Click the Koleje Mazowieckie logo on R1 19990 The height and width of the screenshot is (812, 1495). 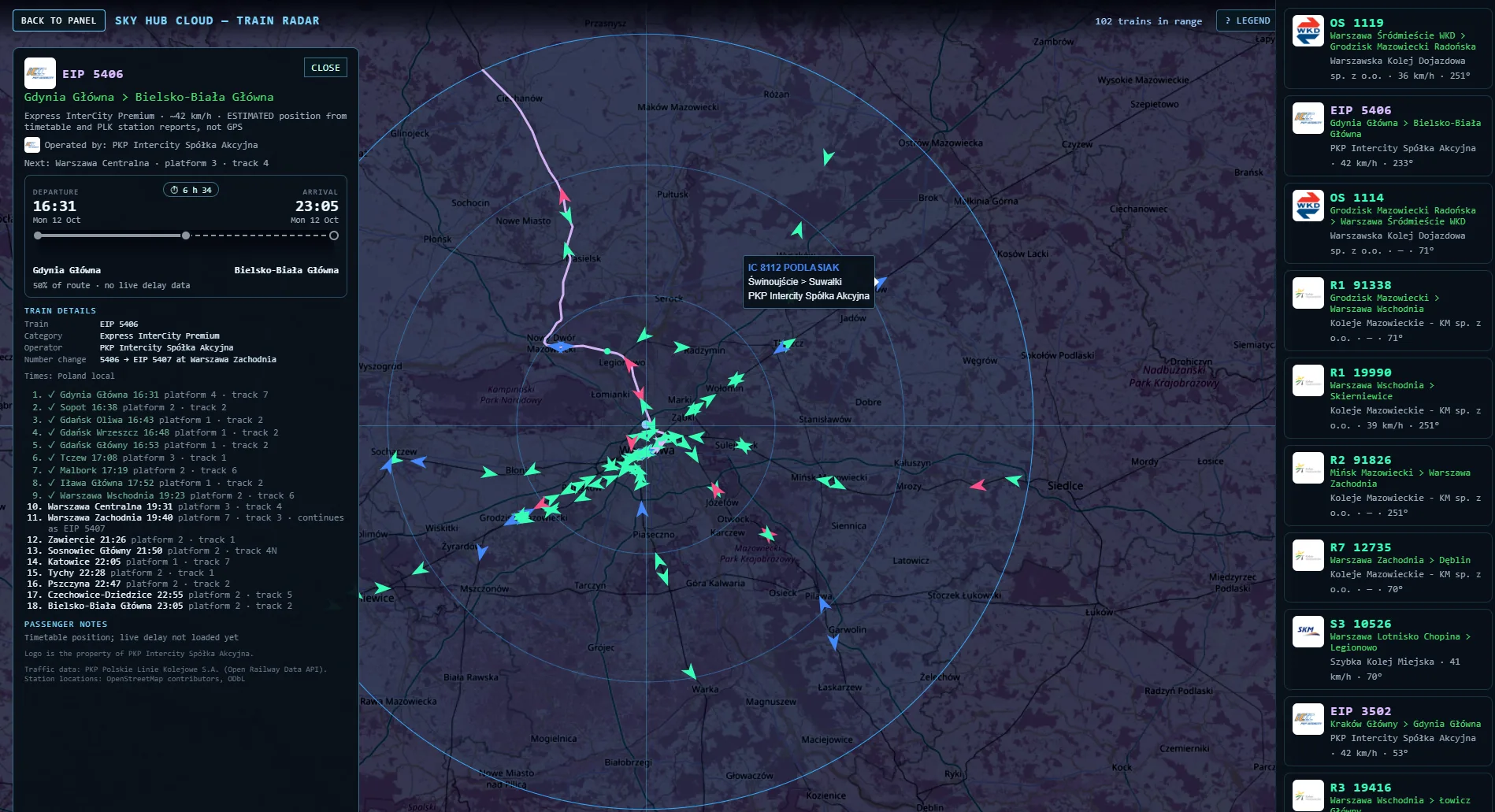pyautogui.click(x=1308, y=381)
